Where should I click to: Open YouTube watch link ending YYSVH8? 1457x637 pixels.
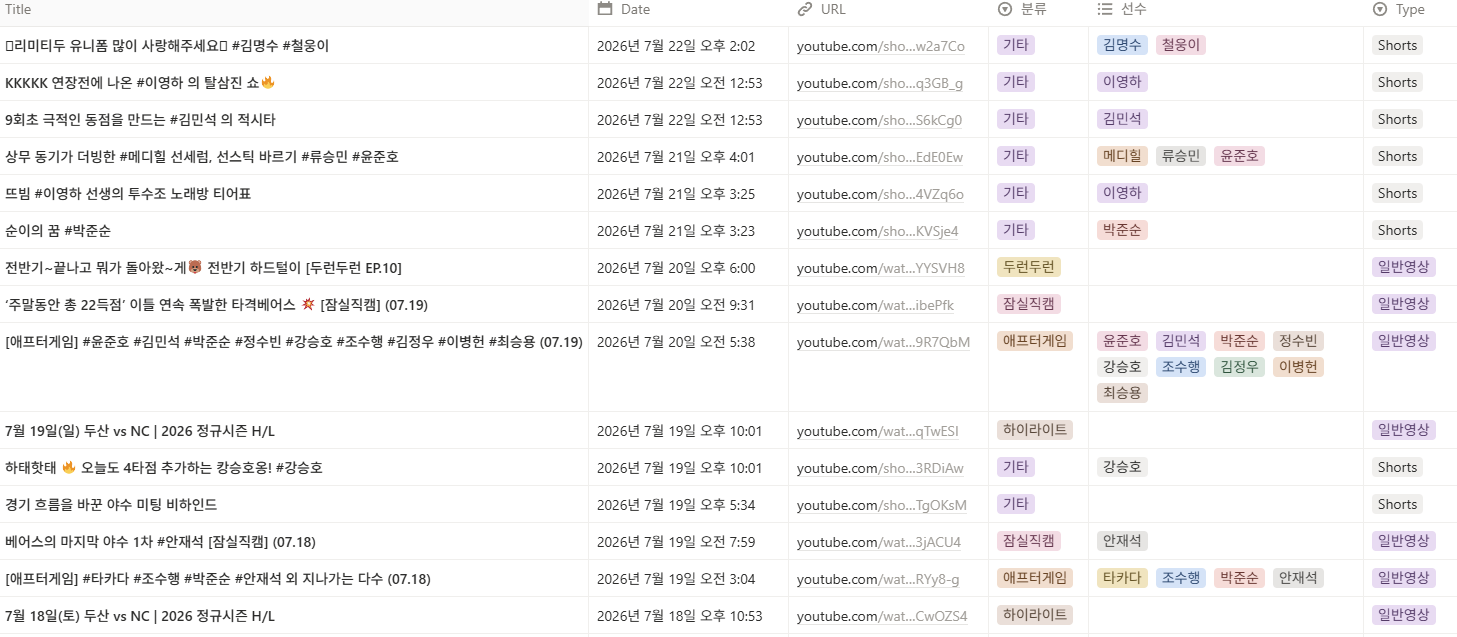pos(881,268)
